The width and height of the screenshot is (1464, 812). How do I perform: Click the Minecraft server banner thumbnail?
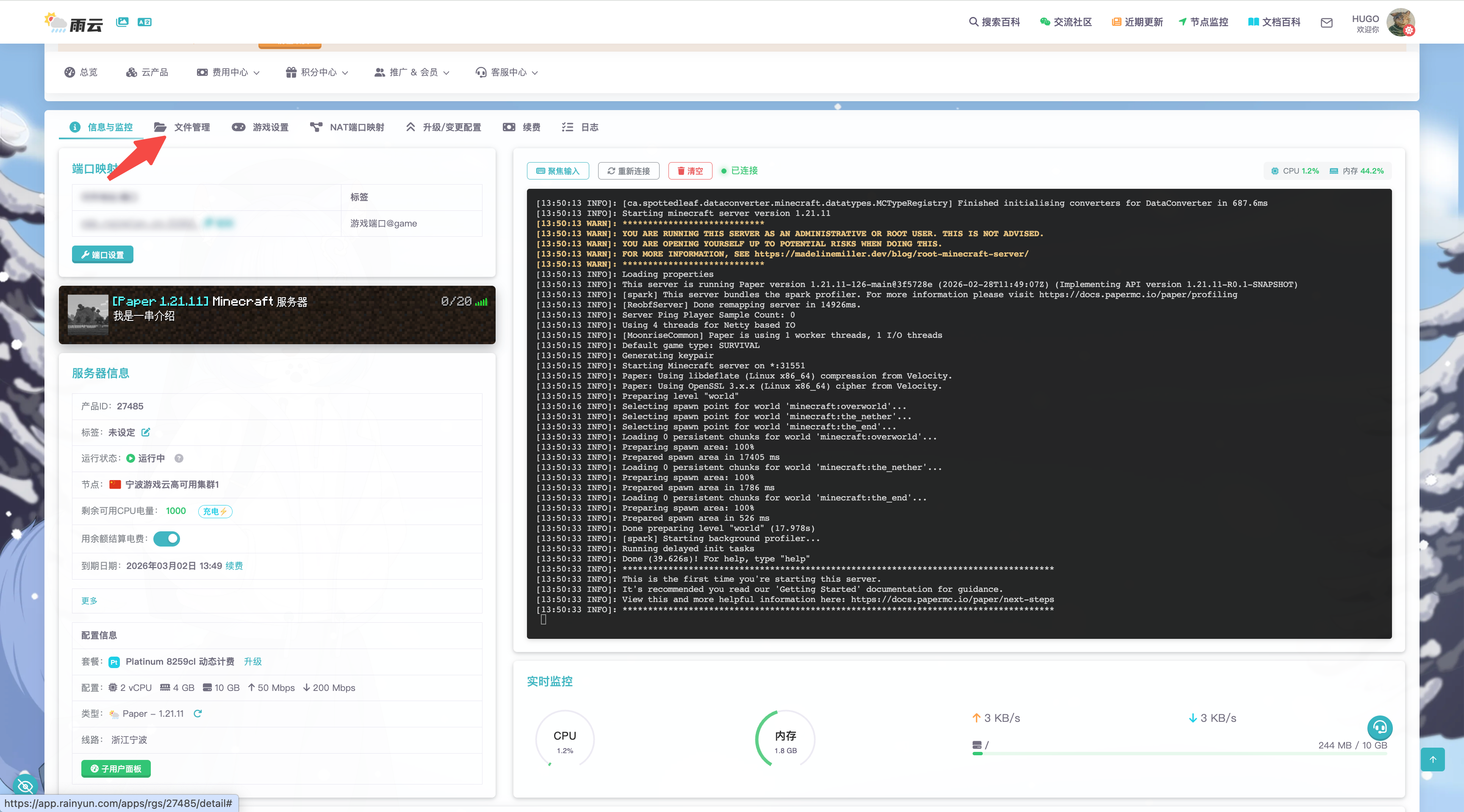88,315
